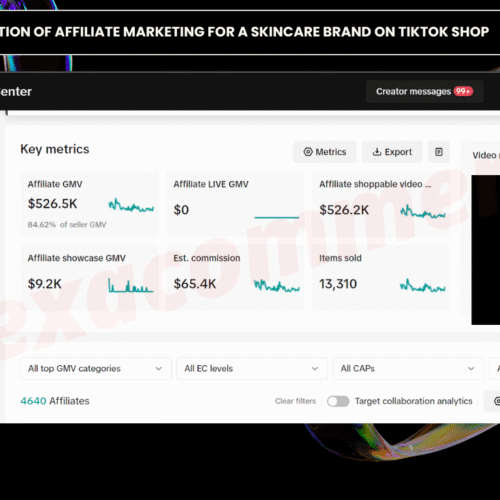
Task: Select the Affiliate LIVE GMV card
Action: (235, 204)
